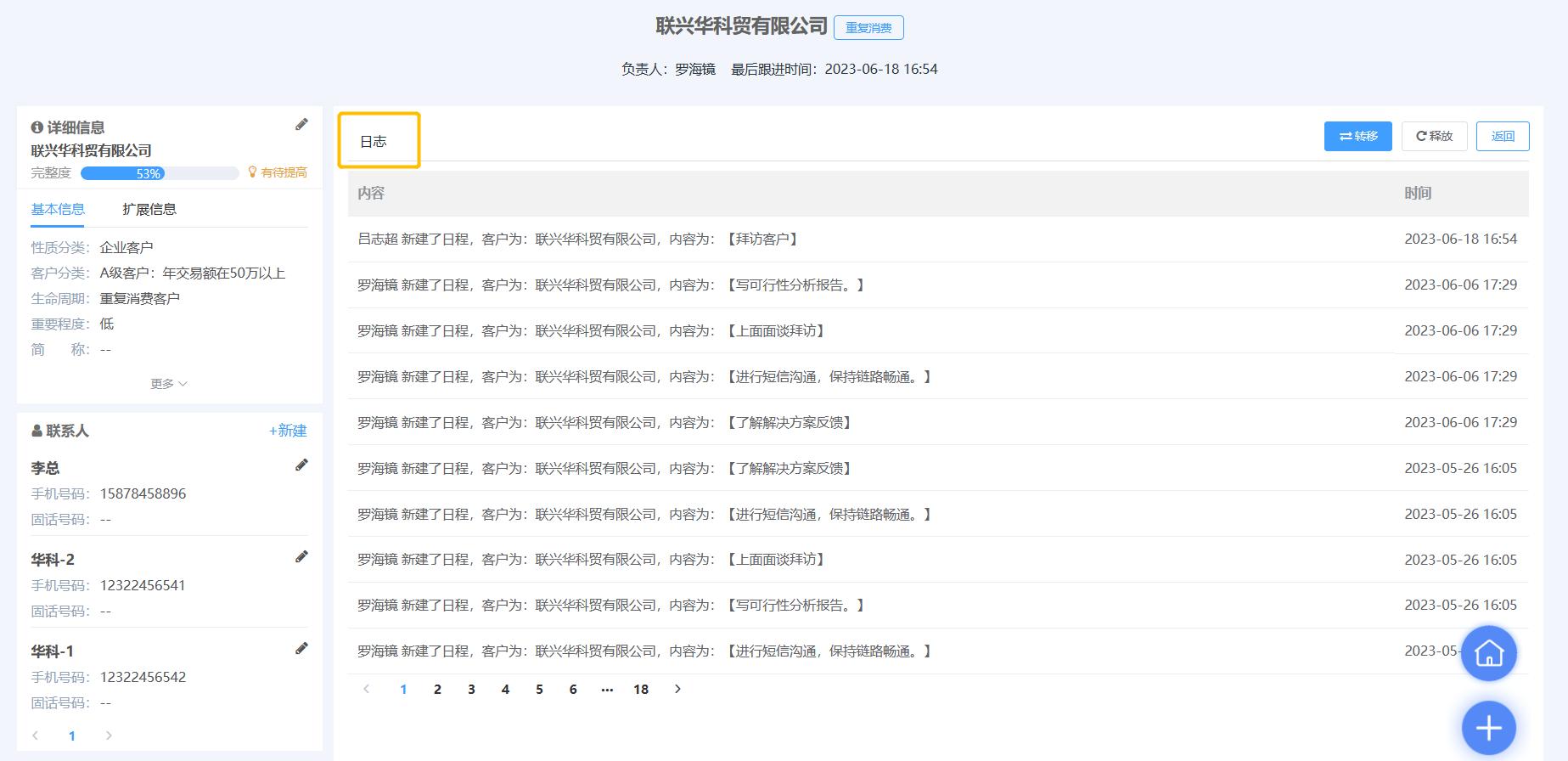Edit contact 华科-2 with pencil icon

coord(301,557)
